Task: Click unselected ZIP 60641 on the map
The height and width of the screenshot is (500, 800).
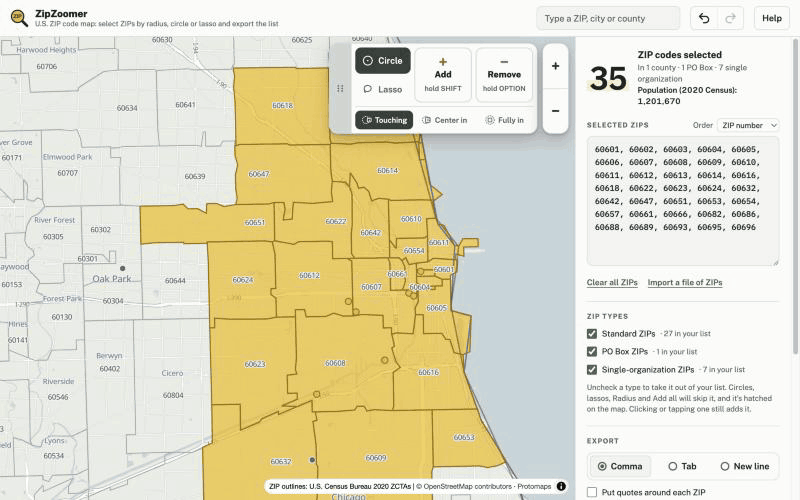Action: 185,105
